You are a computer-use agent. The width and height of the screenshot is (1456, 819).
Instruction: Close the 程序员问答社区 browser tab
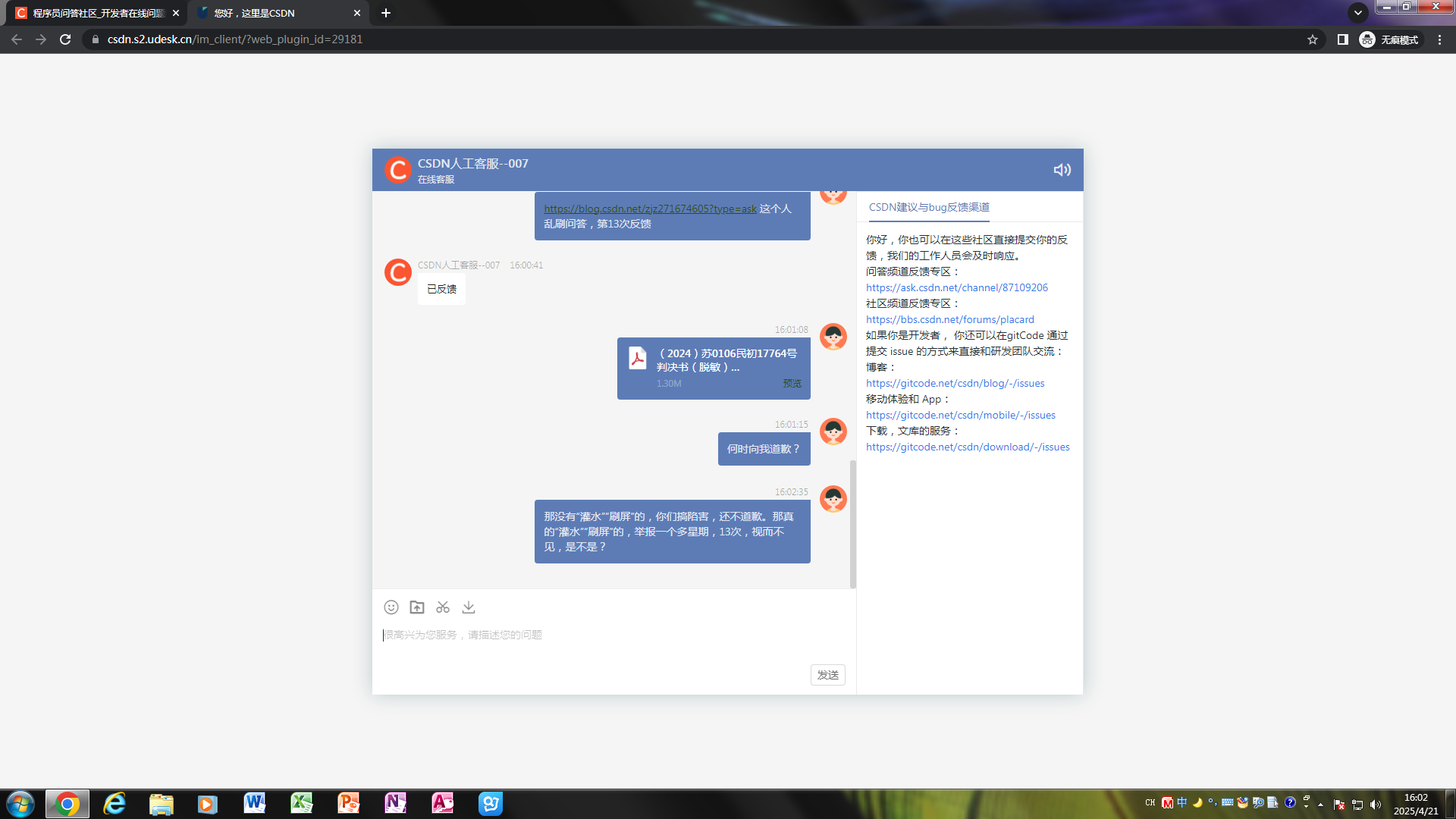coord(176,13)
